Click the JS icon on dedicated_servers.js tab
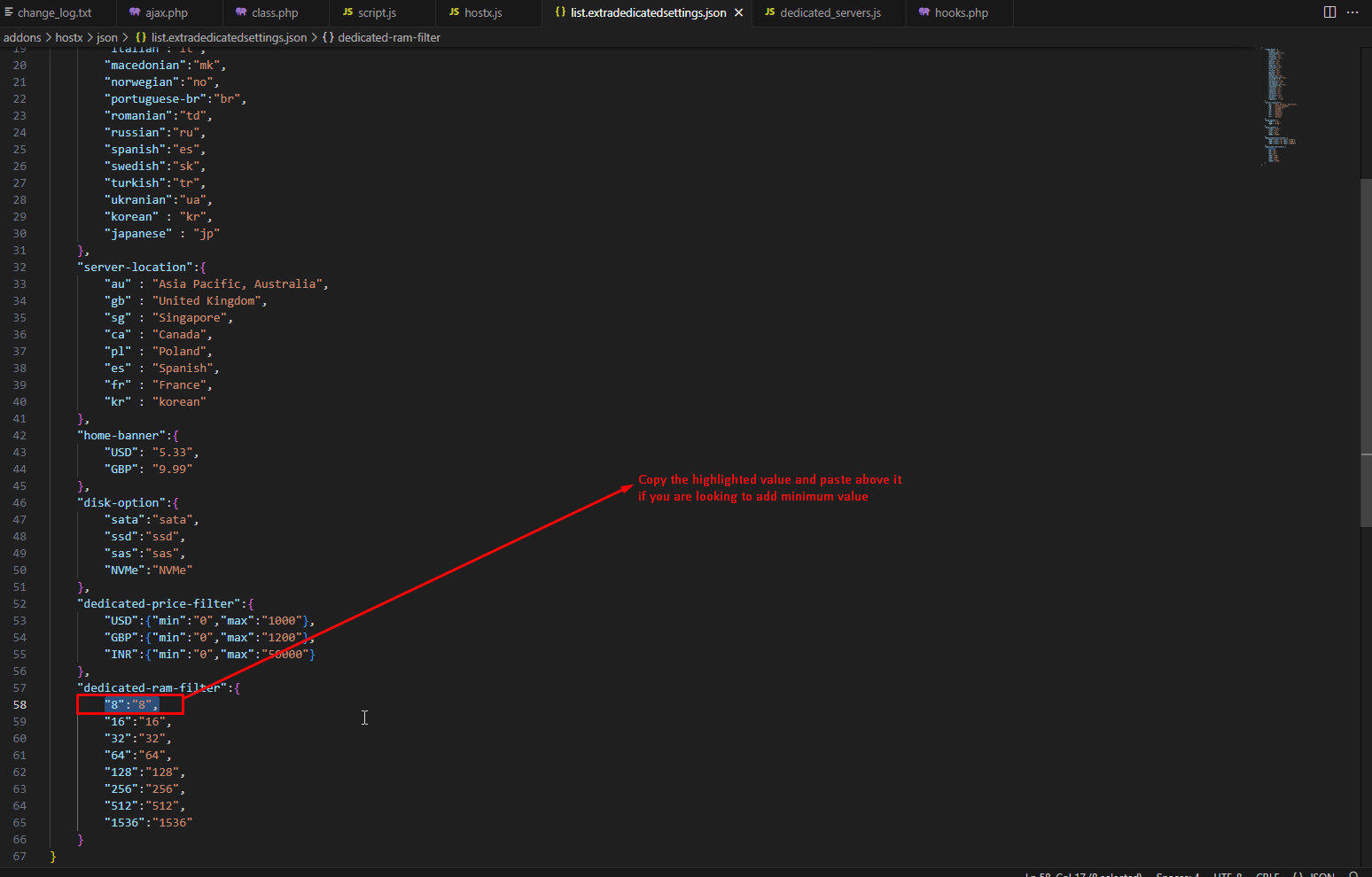 [769, 12]
